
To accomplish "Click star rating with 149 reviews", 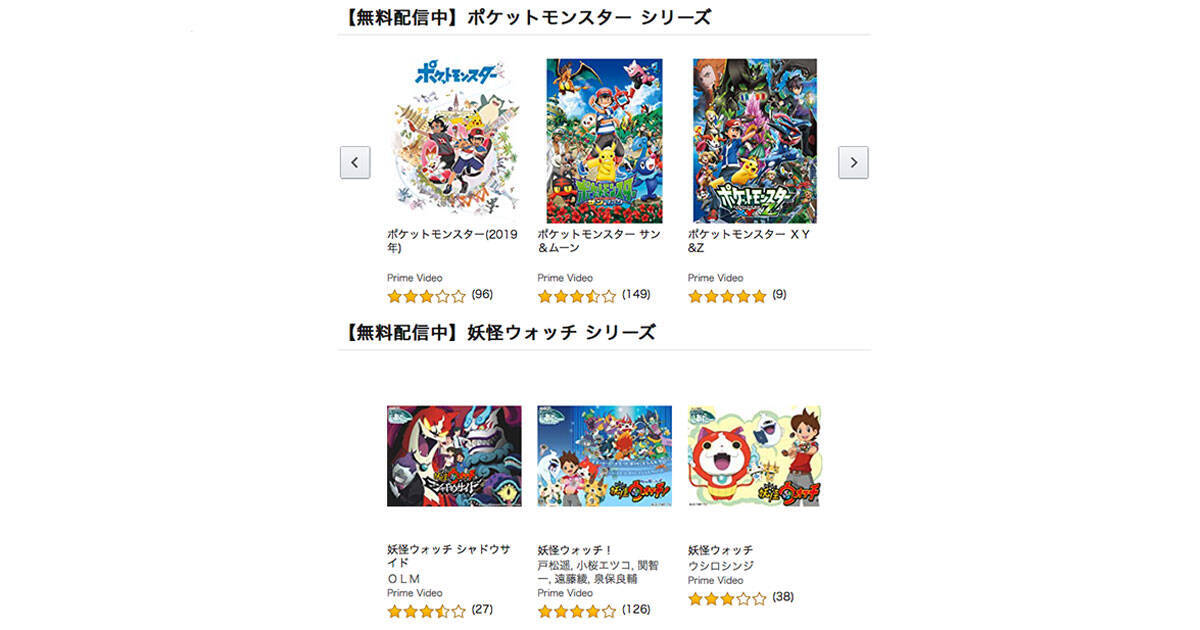I will pyautogui.click(x=577, y=296).
